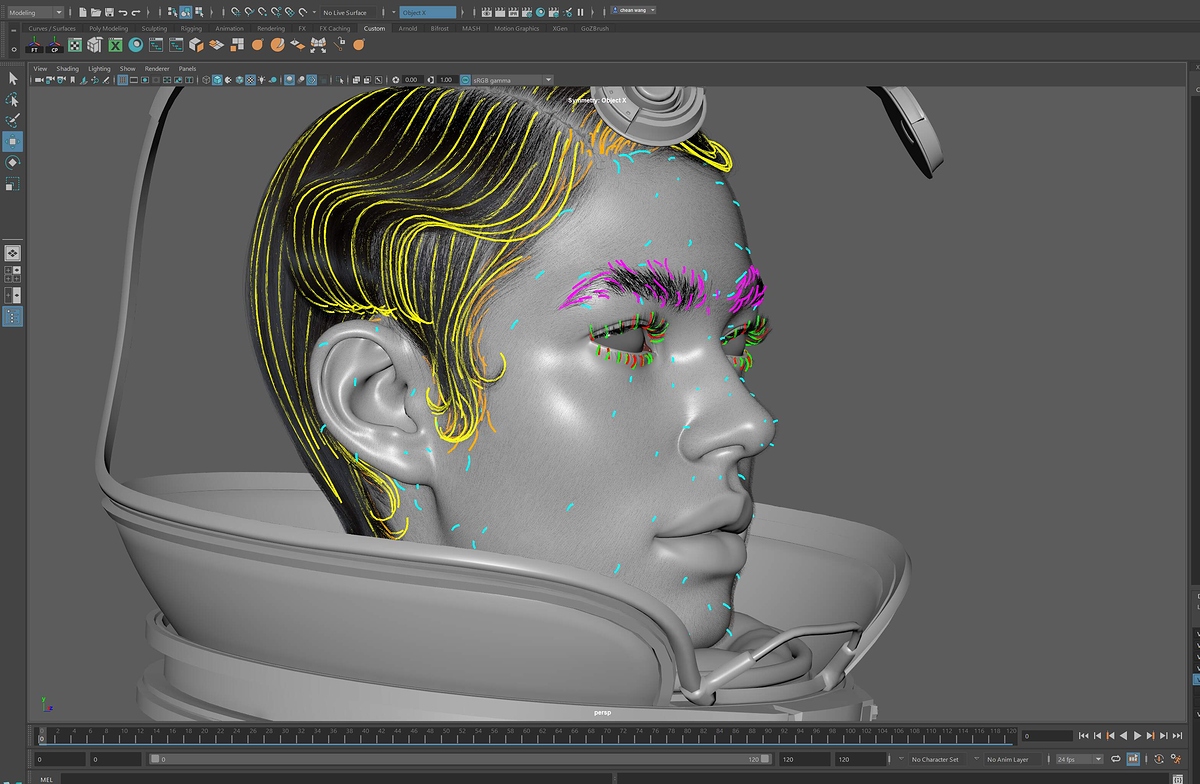
Task: Switch to the Poly Modeling shelf tab
Action: point(108,28)
